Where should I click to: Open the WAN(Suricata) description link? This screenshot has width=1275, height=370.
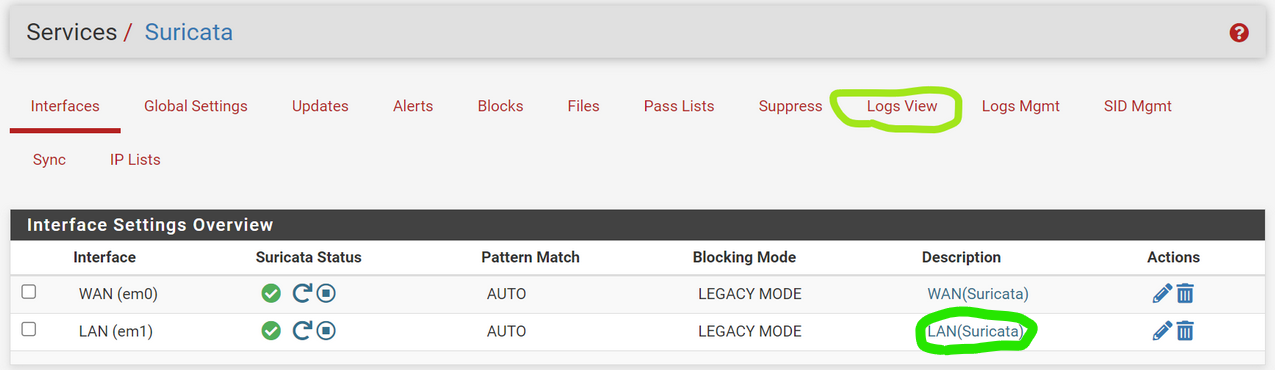978,294
